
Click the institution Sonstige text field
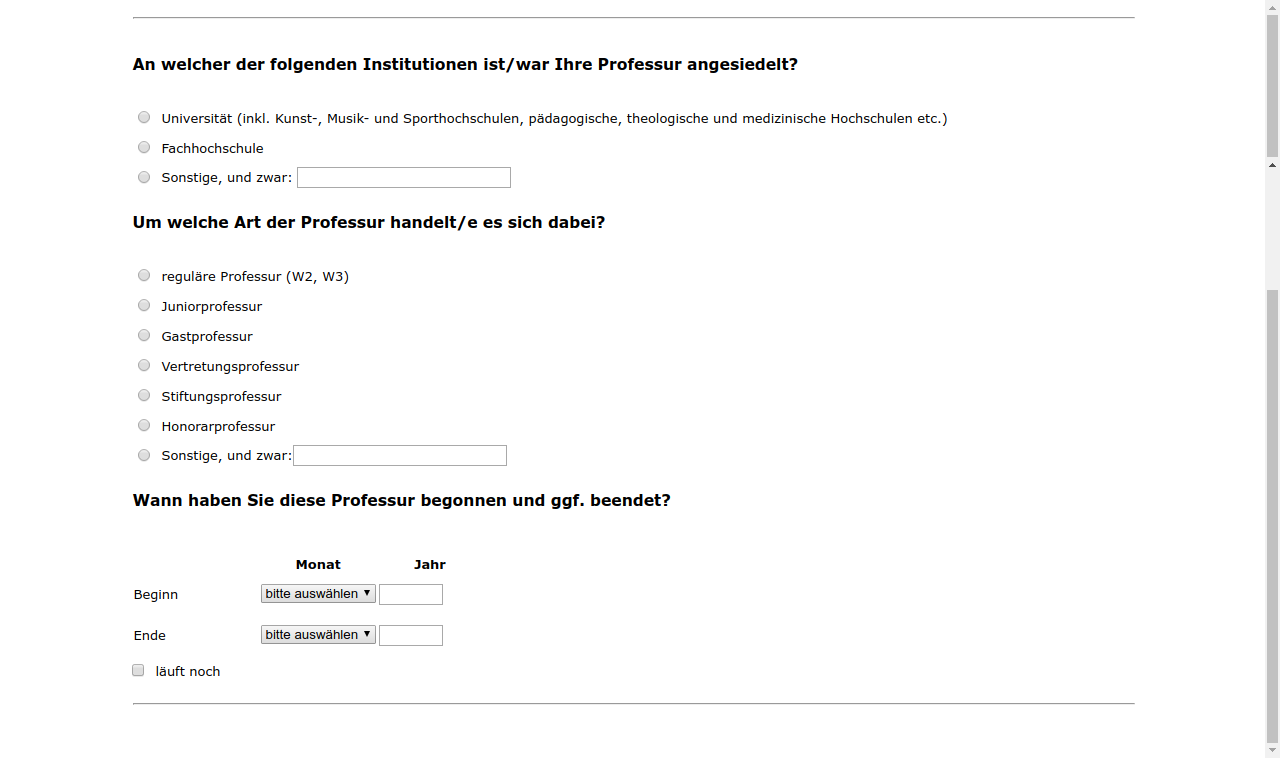click(x=404, y=178)
